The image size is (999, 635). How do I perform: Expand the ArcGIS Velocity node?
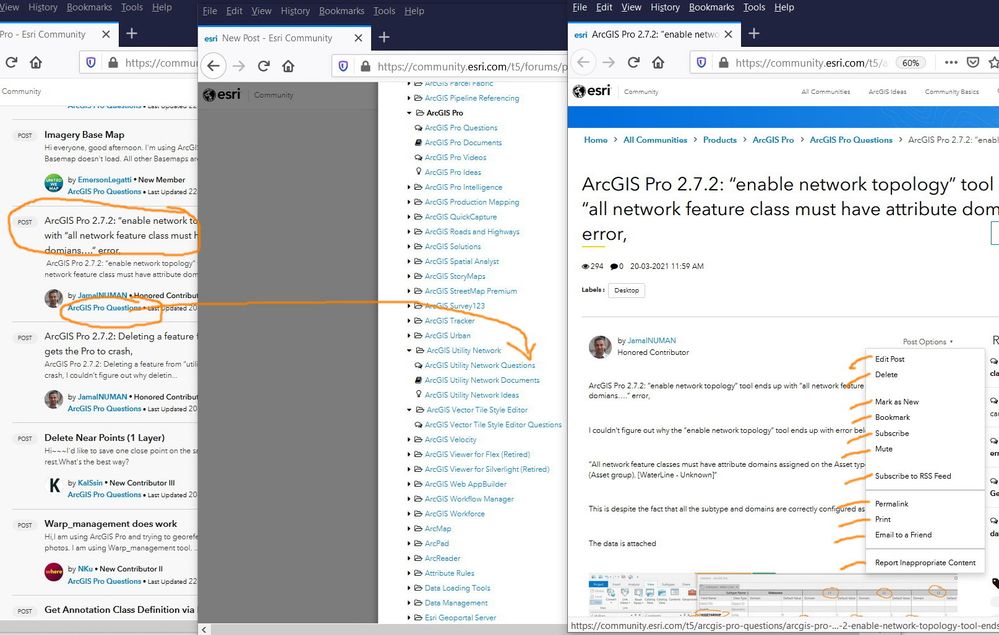(409, 439)
